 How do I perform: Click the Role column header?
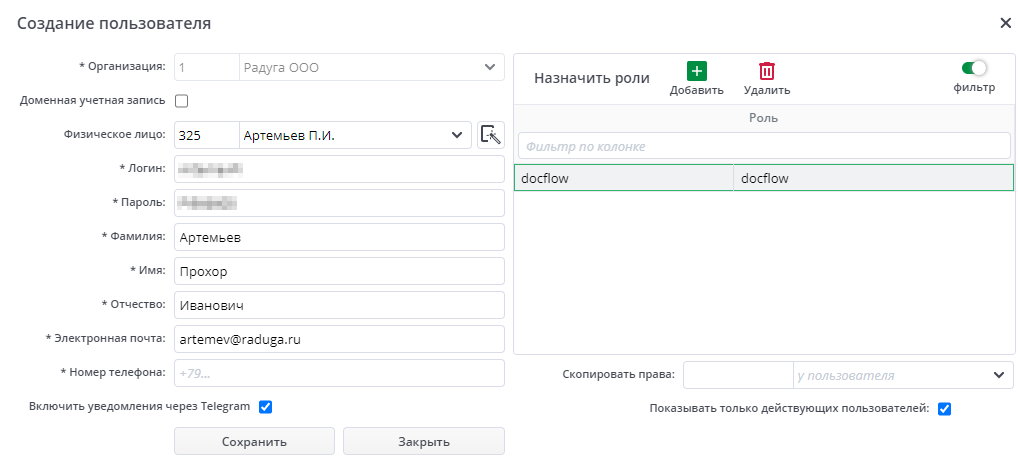(x=763, y=118)
